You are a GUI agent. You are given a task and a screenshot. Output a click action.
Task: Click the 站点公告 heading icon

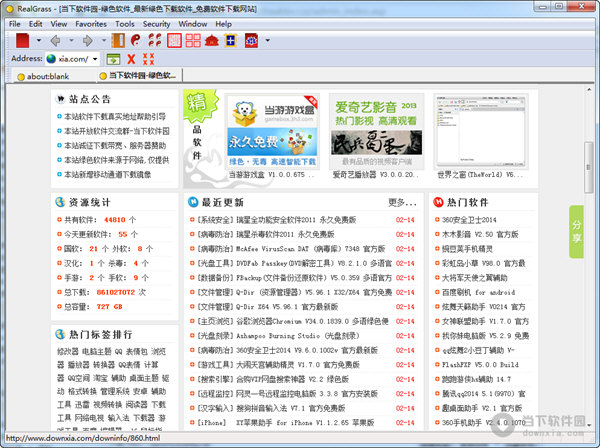coord(60,99)
